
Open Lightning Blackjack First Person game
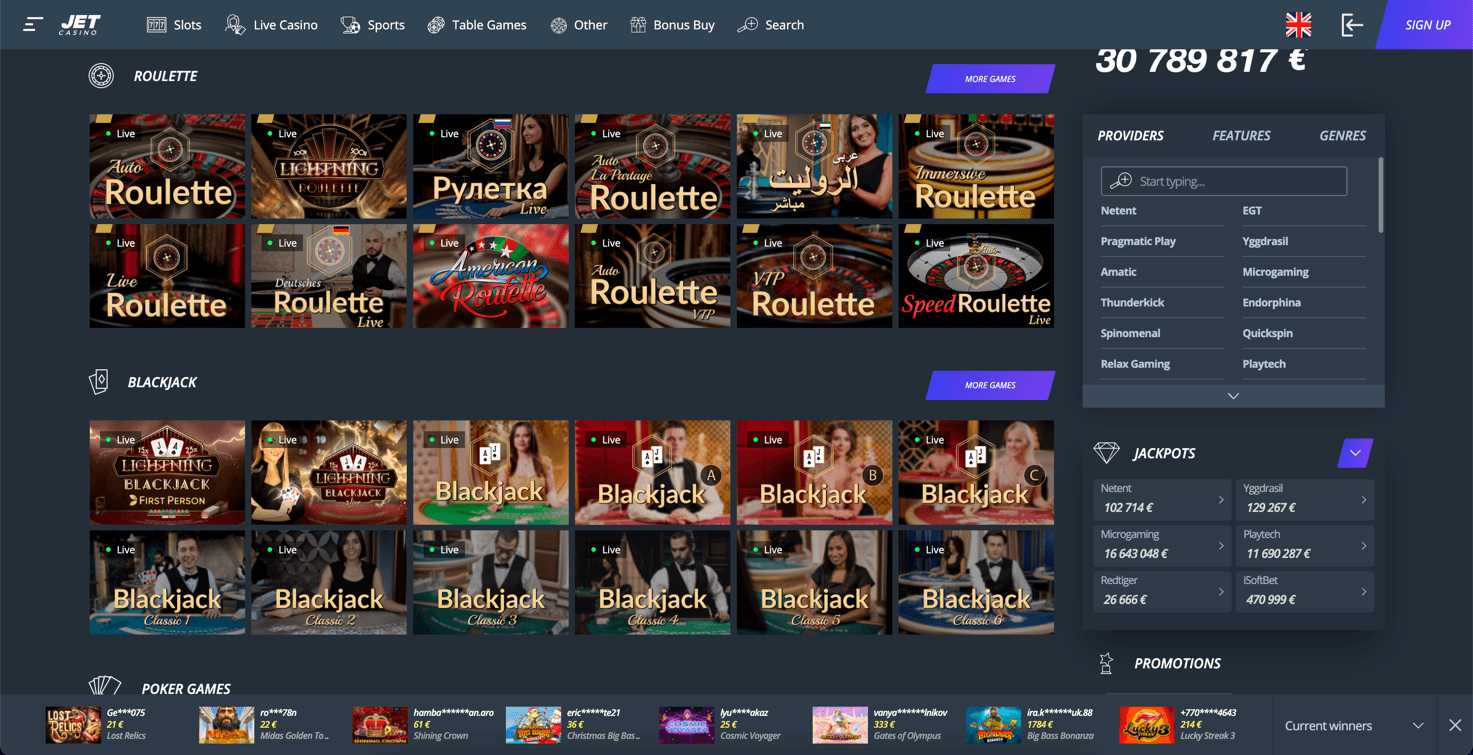click(167, 472)
